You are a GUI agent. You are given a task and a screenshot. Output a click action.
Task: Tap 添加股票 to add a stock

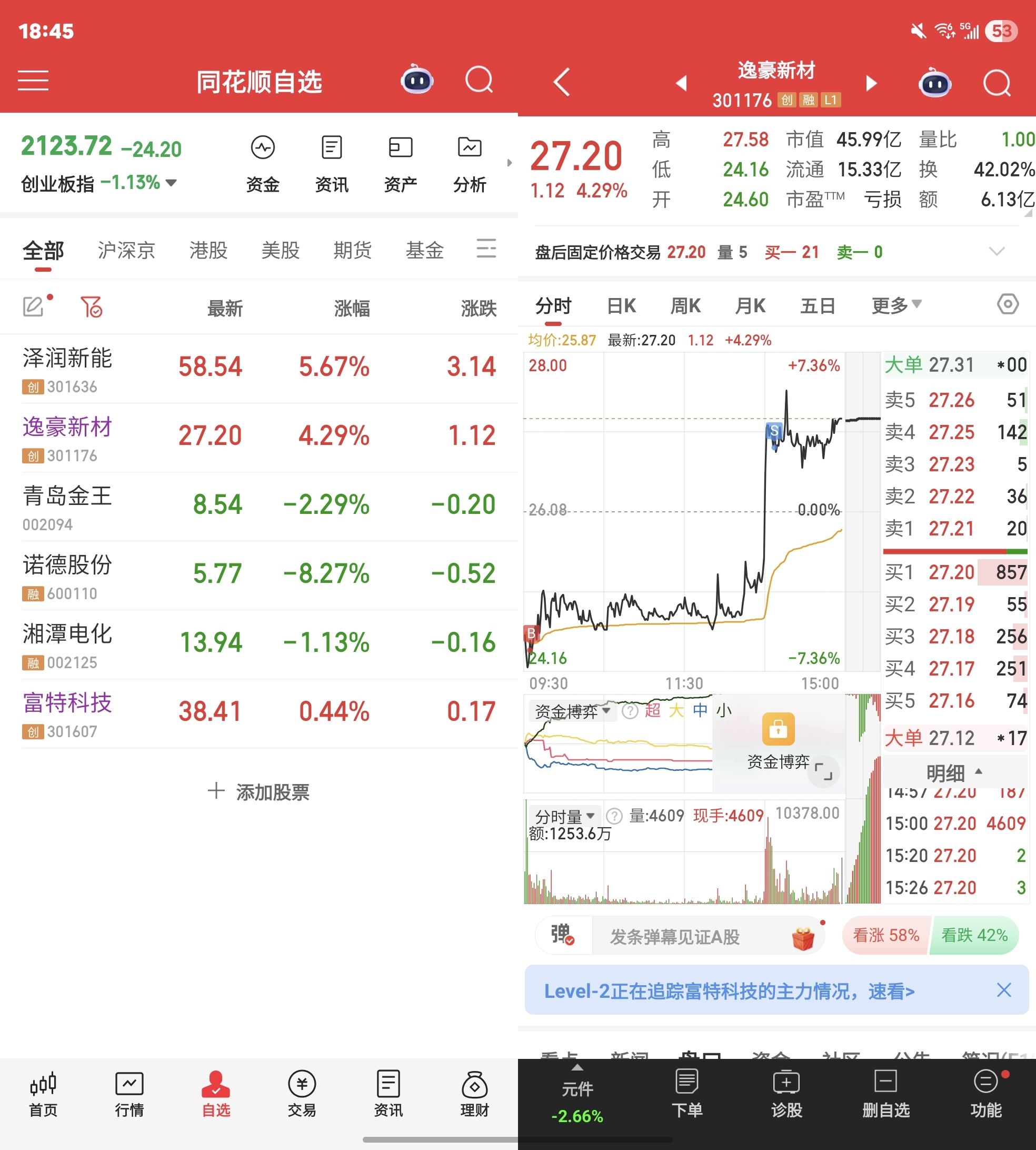click(x=258, y=791)
